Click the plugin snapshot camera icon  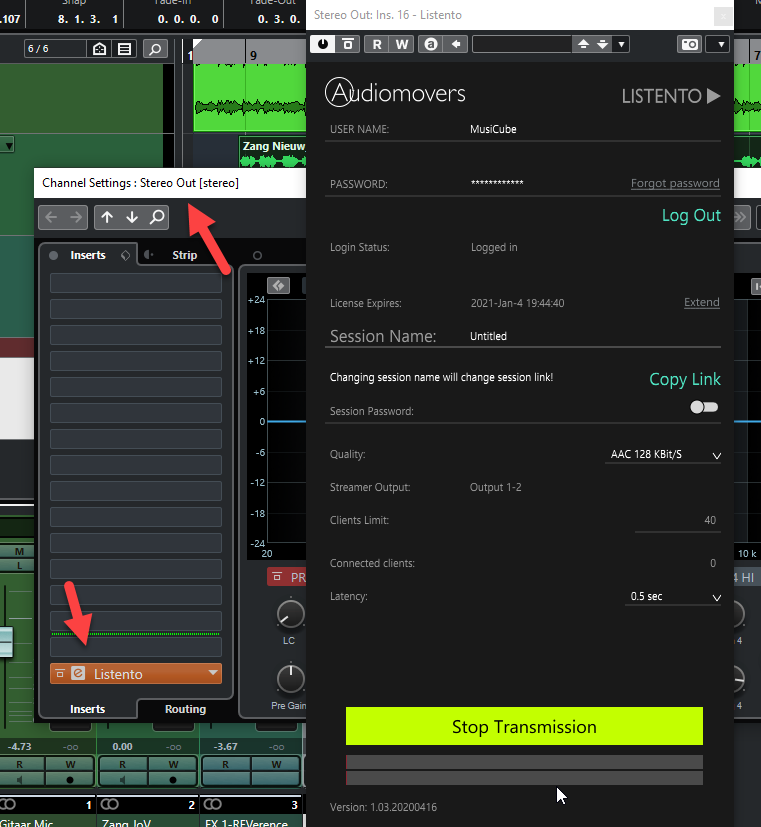pos(690,44)
